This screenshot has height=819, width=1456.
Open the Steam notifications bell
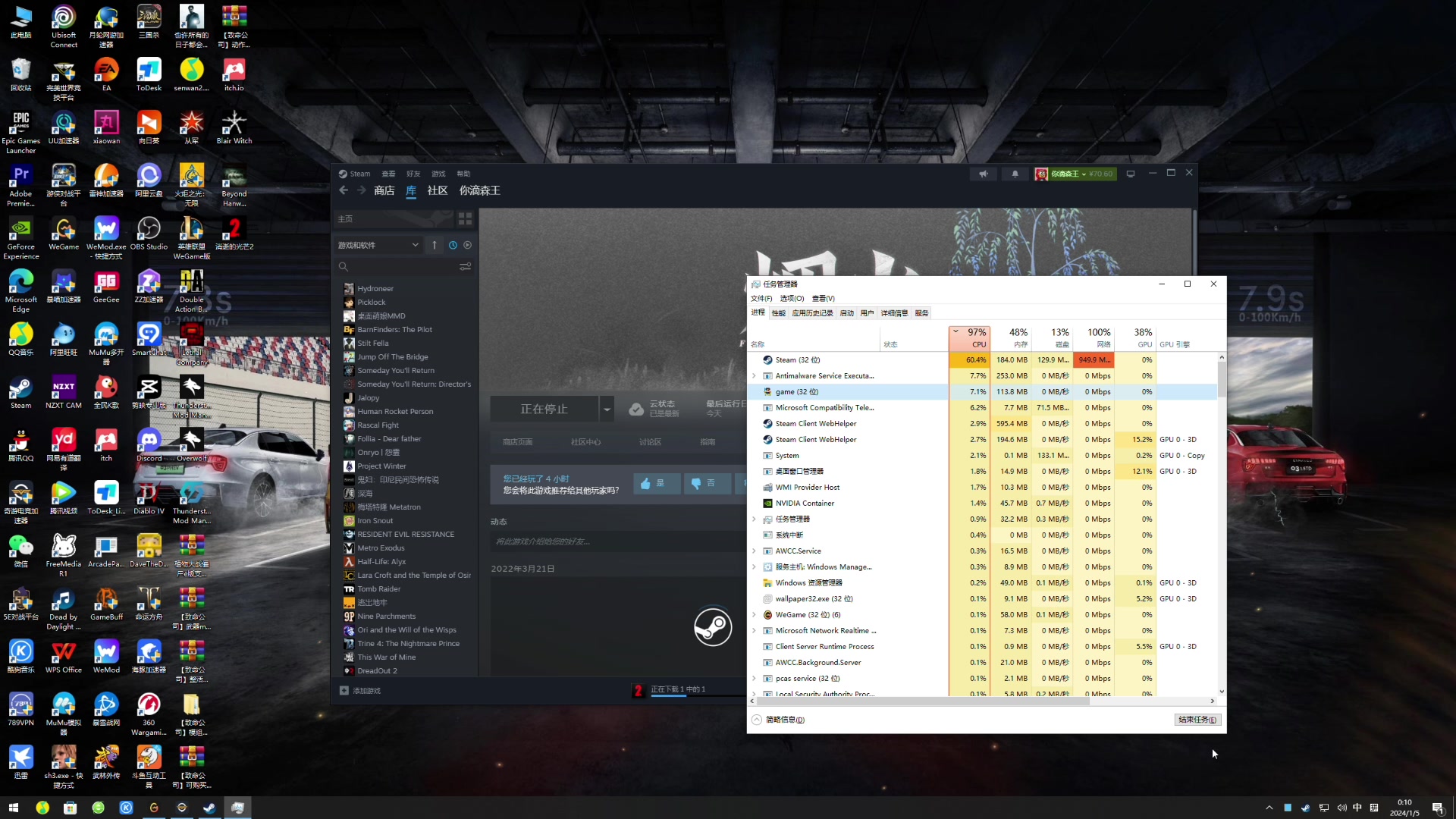[x=1015, y=174]
